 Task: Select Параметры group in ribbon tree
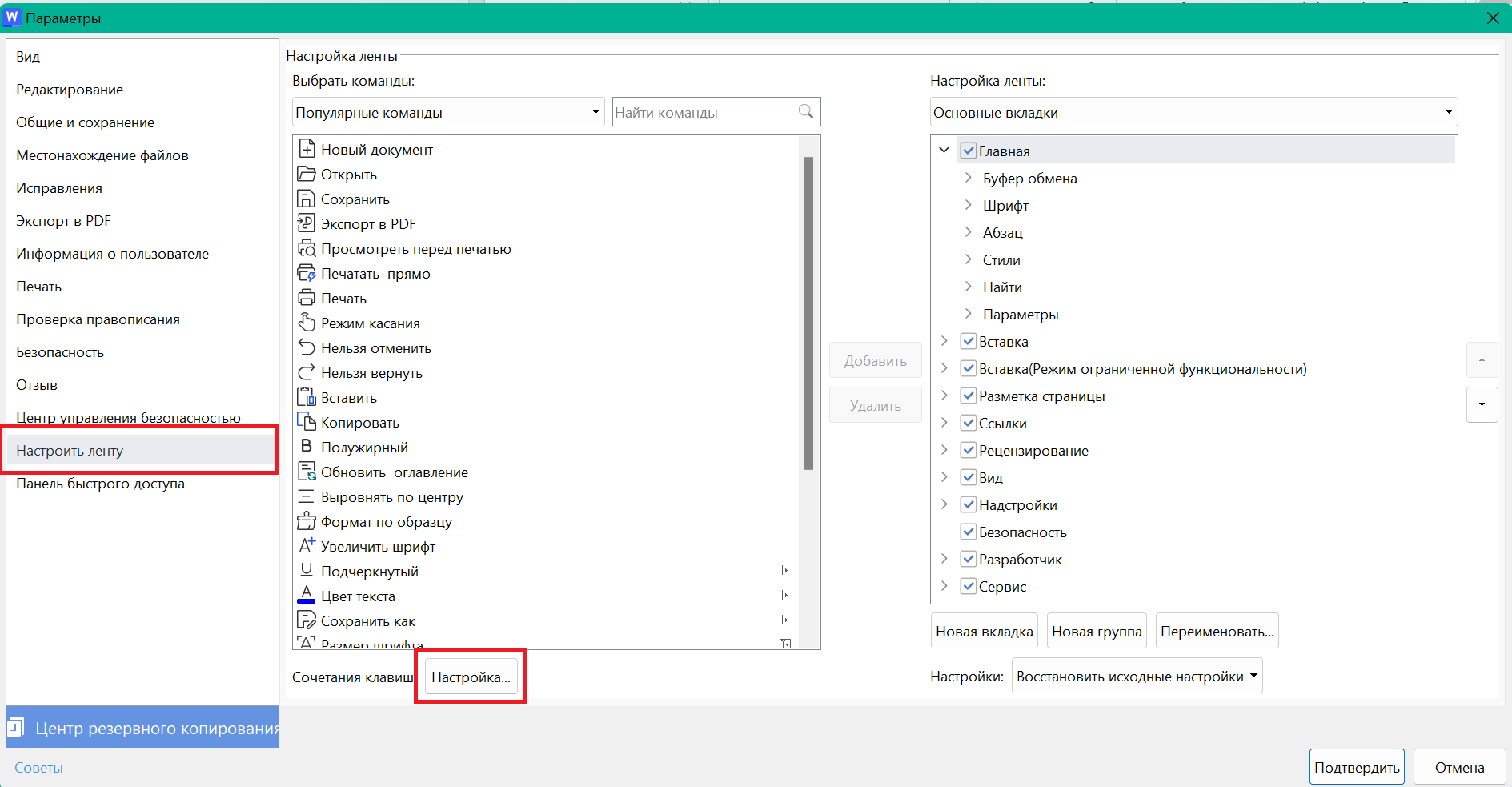pos(1021,314)
